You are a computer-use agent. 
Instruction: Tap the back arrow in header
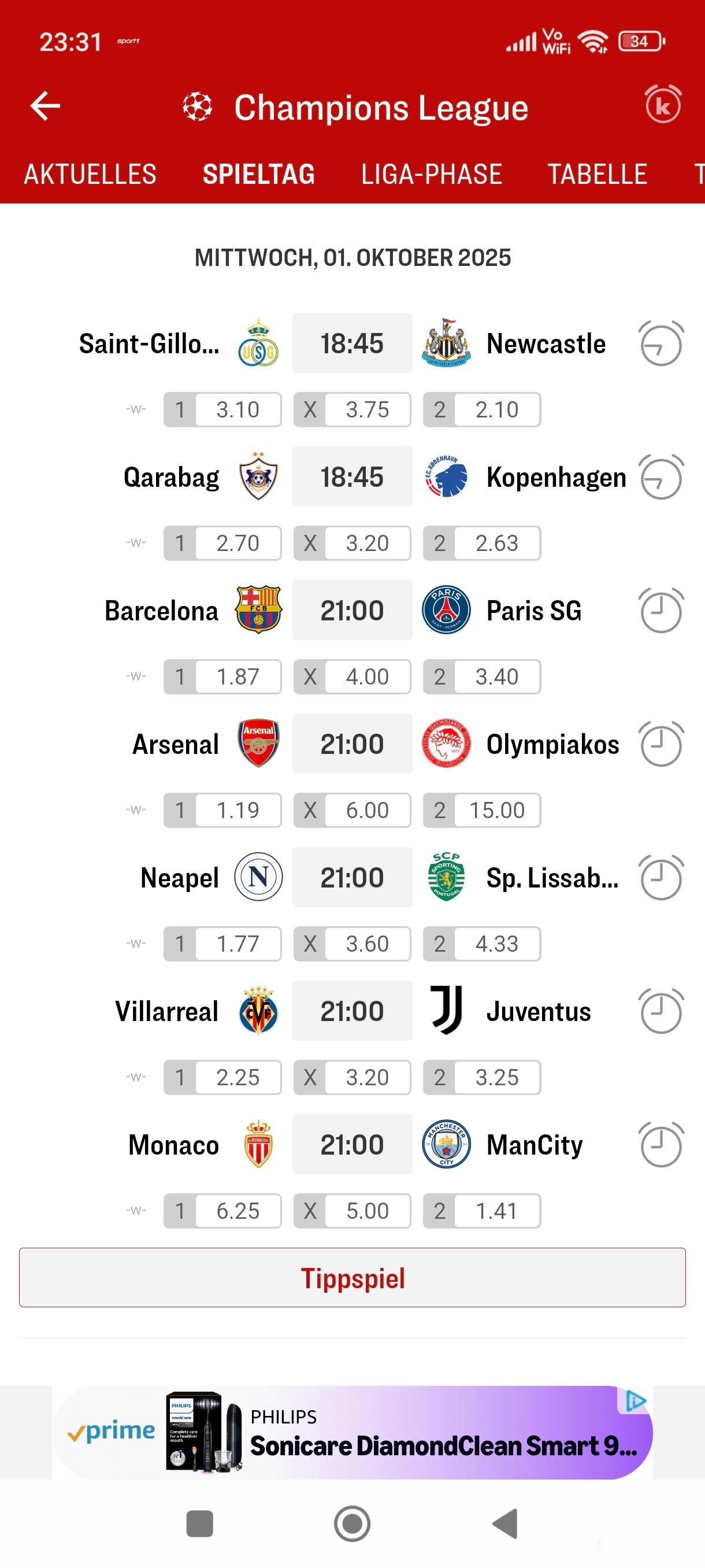tap(46, 106)
